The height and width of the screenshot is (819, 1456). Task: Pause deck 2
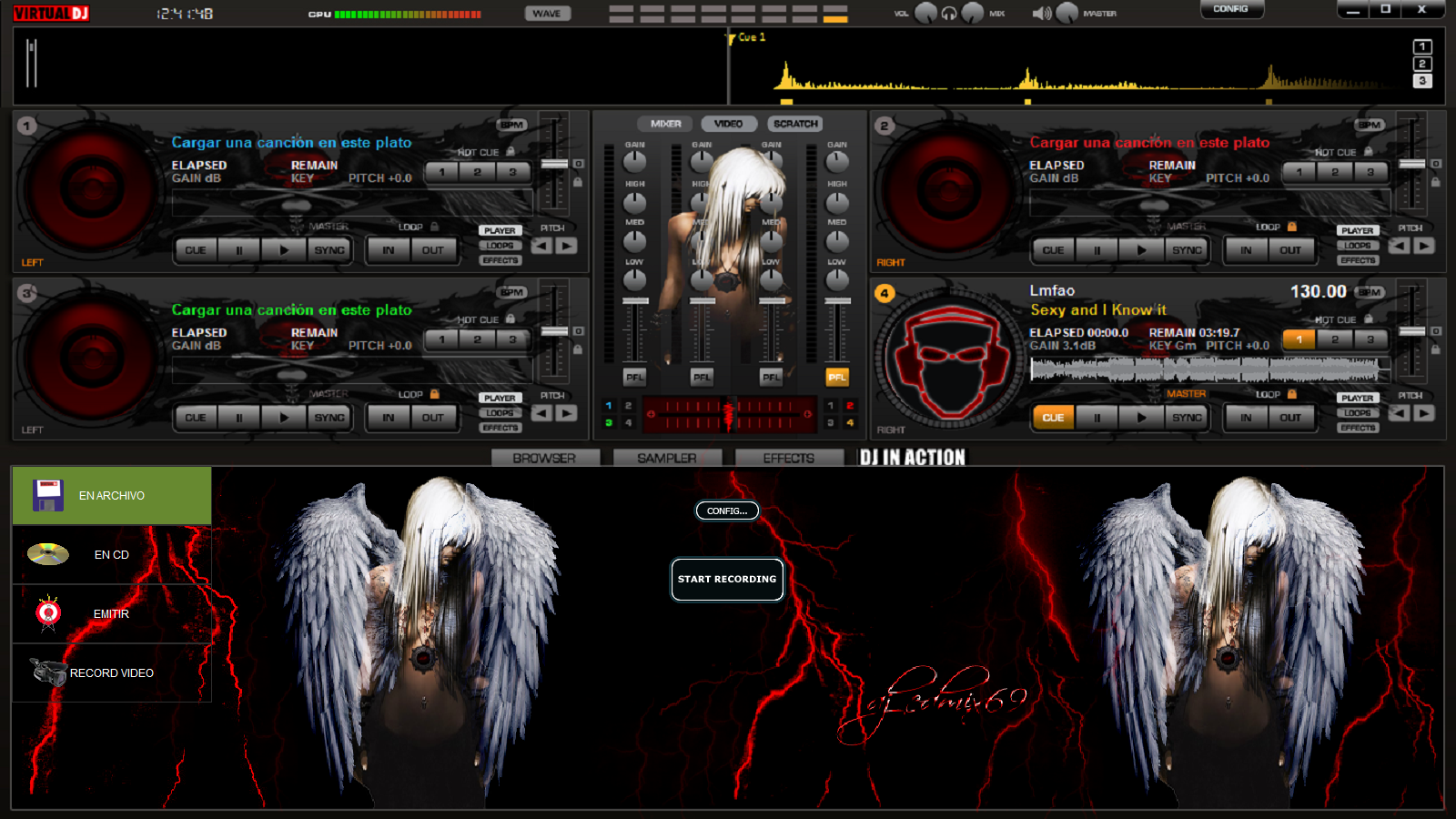pos(1097,250)
